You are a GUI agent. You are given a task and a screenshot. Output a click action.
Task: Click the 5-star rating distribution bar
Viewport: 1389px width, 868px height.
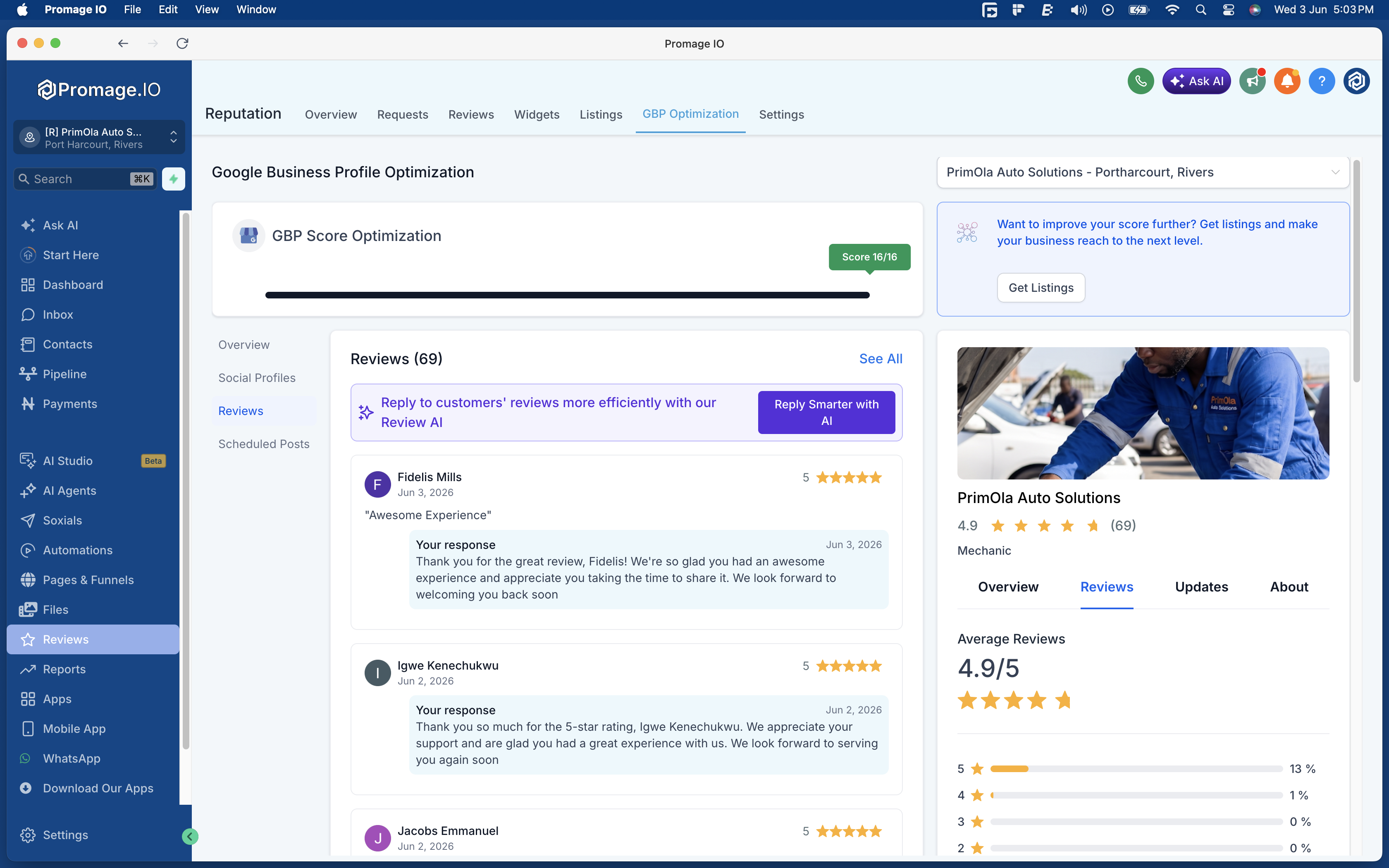1136,769
